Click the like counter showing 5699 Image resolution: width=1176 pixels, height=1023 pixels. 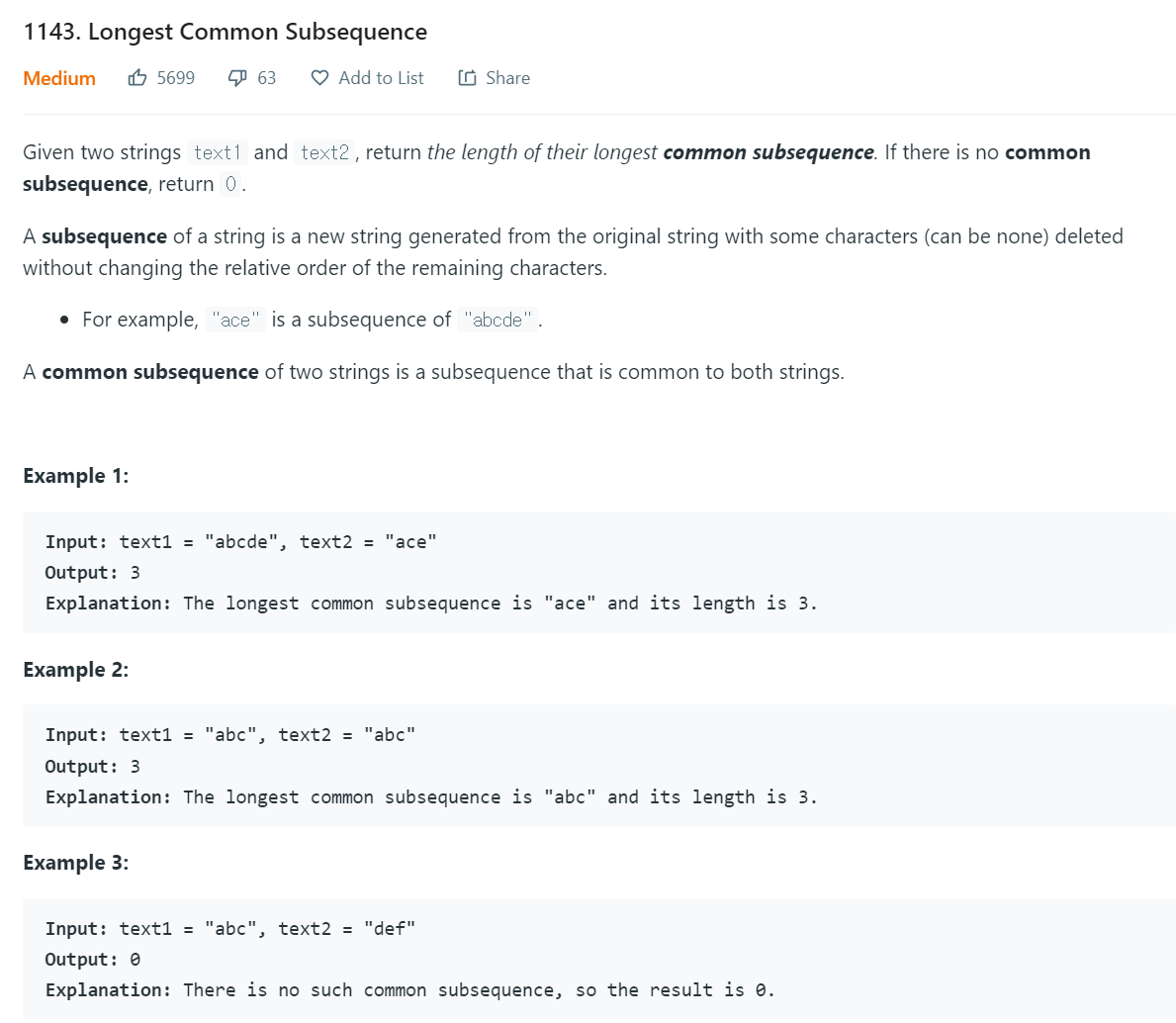point(176,77)
